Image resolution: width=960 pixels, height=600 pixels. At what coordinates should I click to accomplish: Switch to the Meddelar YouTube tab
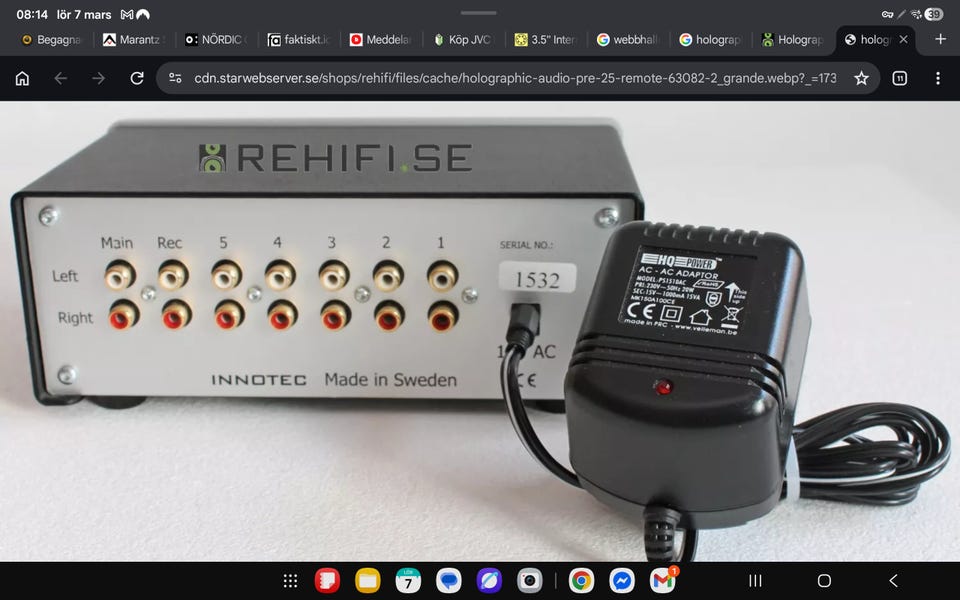[x=381, y=40]
